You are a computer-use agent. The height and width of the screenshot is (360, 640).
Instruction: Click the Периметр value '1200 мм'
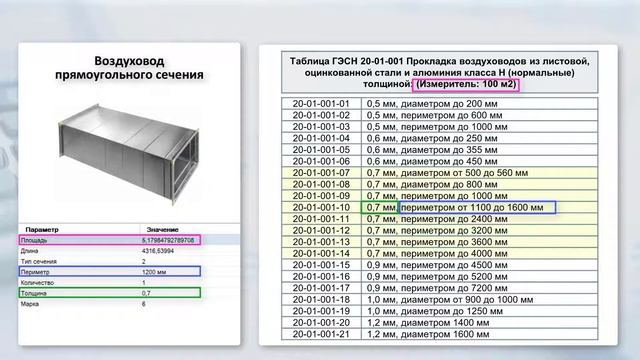[154, 272]
